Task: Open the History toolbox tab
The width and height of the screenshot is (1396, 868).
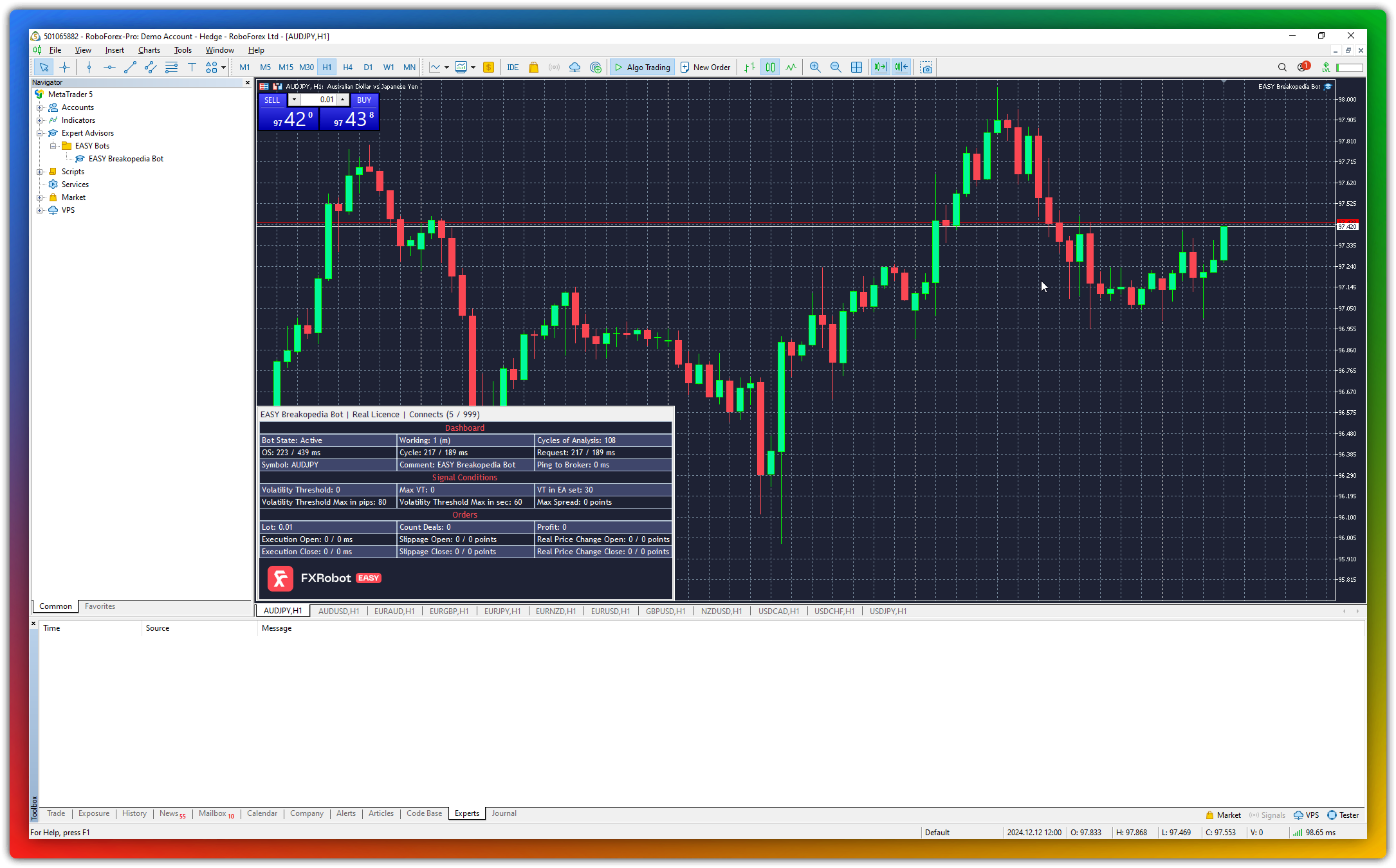Action: point(134,814)
